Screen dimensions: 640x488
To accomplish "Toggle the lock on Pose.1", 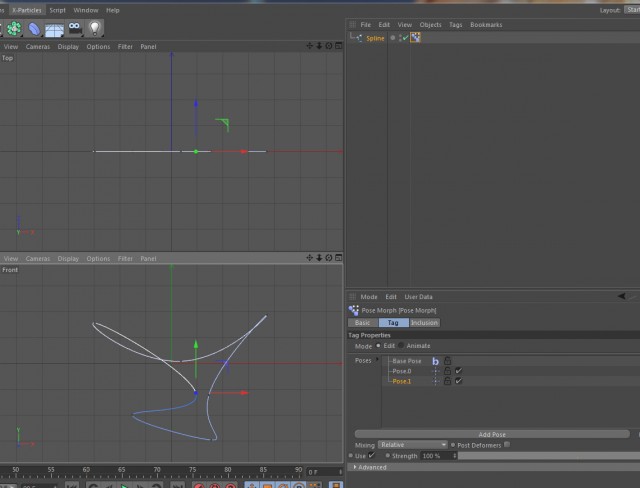I will click(447, 381).
